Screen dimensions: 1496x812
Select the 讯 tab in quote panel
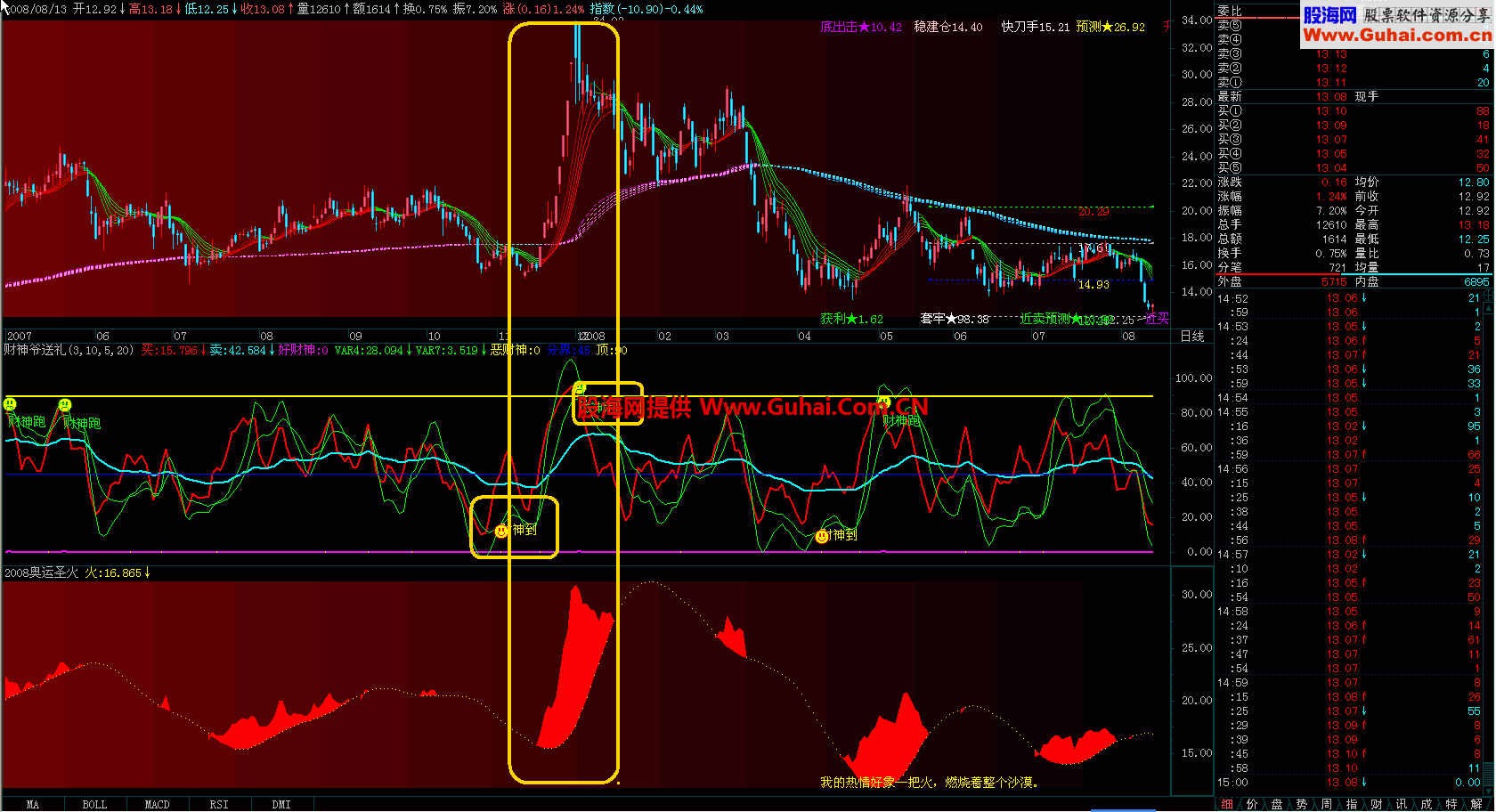coord(1402,804)
